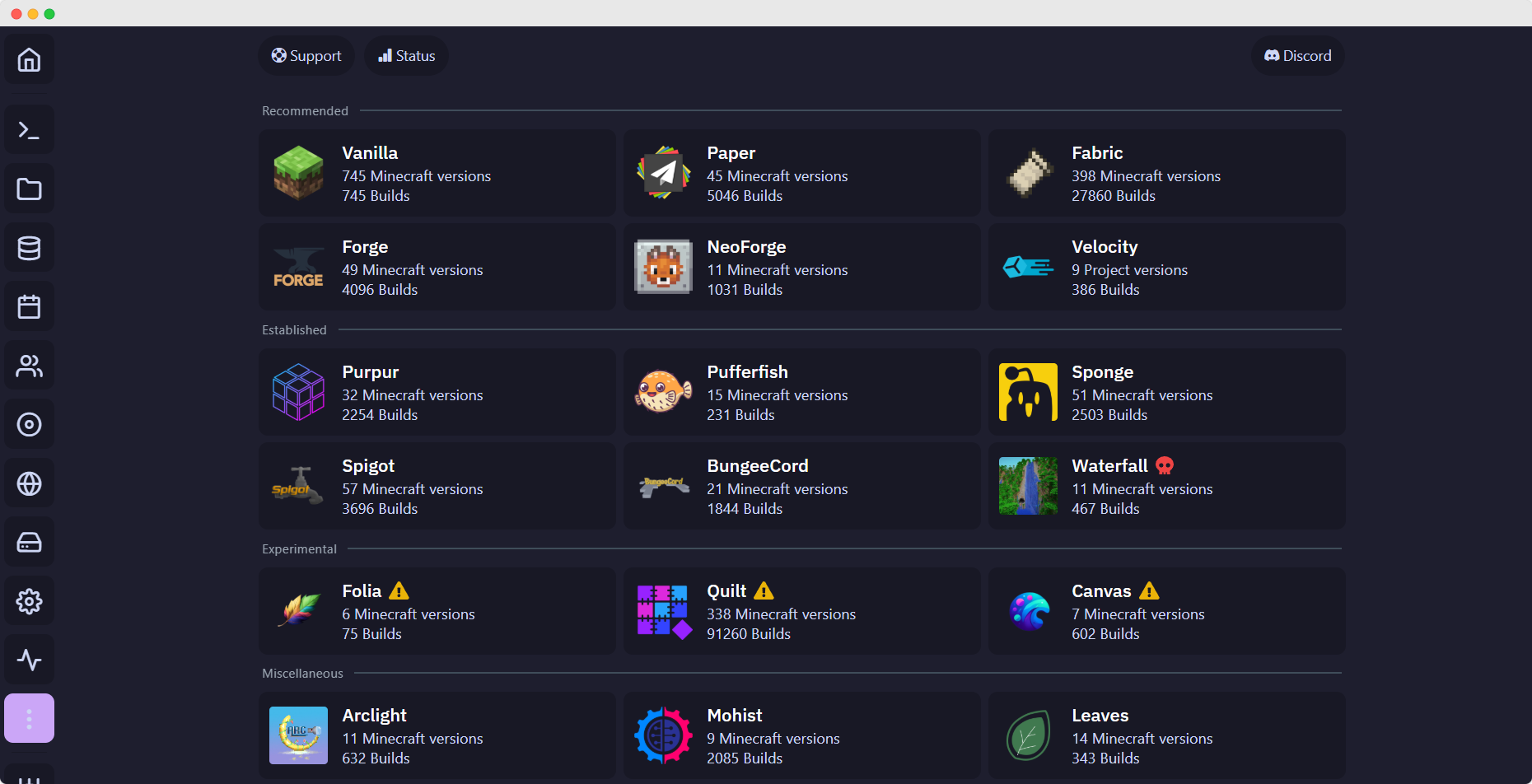Click the Arclight logo thumbnail

(x=298, y=735)
